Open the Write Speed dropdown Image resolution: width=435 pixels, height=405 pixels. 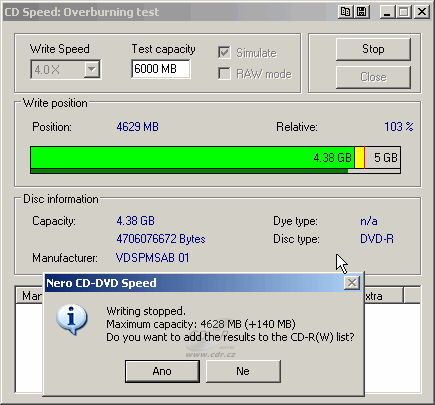[92, 69]
